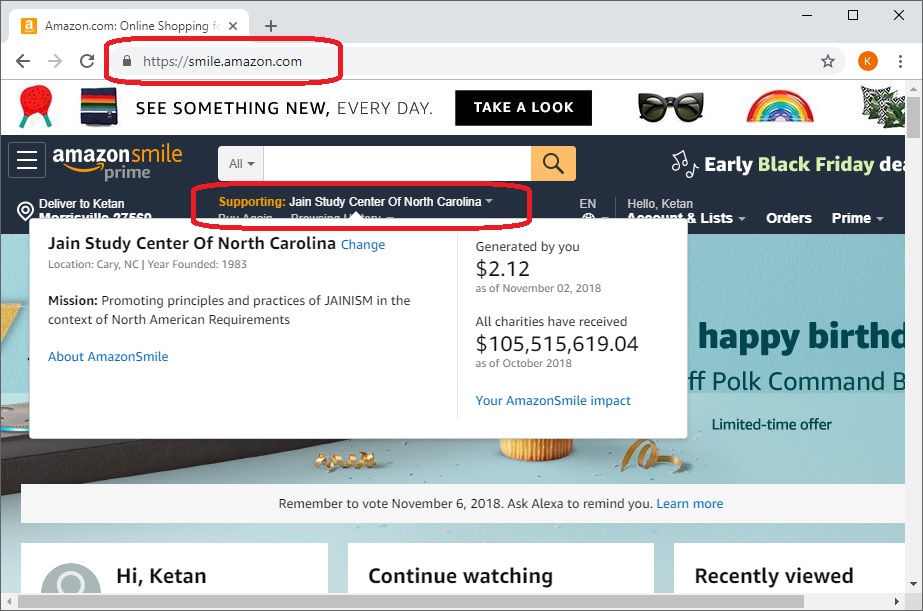The image size is (923, 611).
Task: Click the horizontal scrollbar thumb
Action: pos(410,602)
